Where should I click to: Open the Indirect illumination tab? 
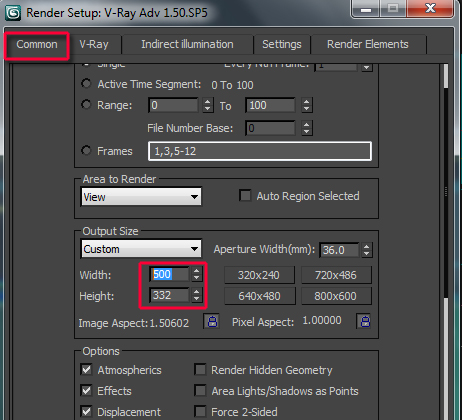point(187,44)
